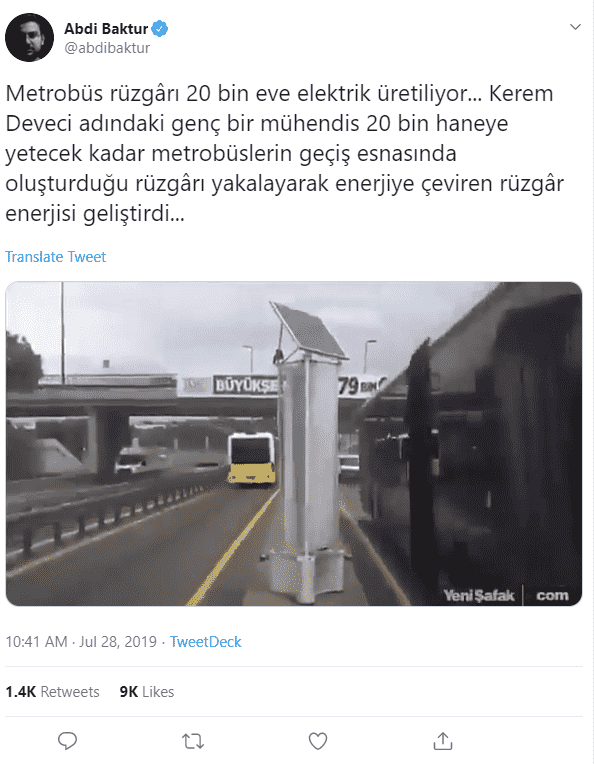Open the reply speech bubble icon

[67, 741]
